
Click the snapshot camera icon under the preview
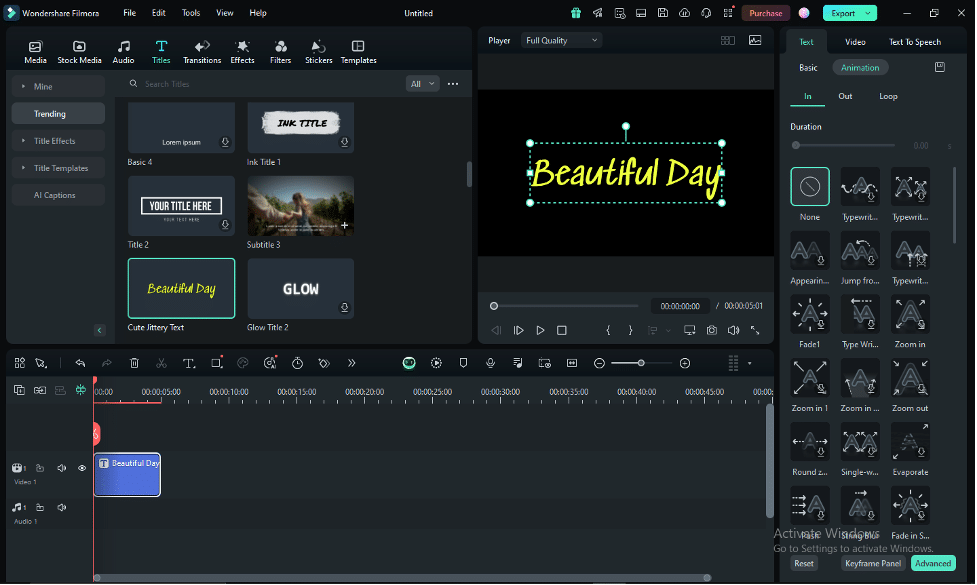(712, 328)
